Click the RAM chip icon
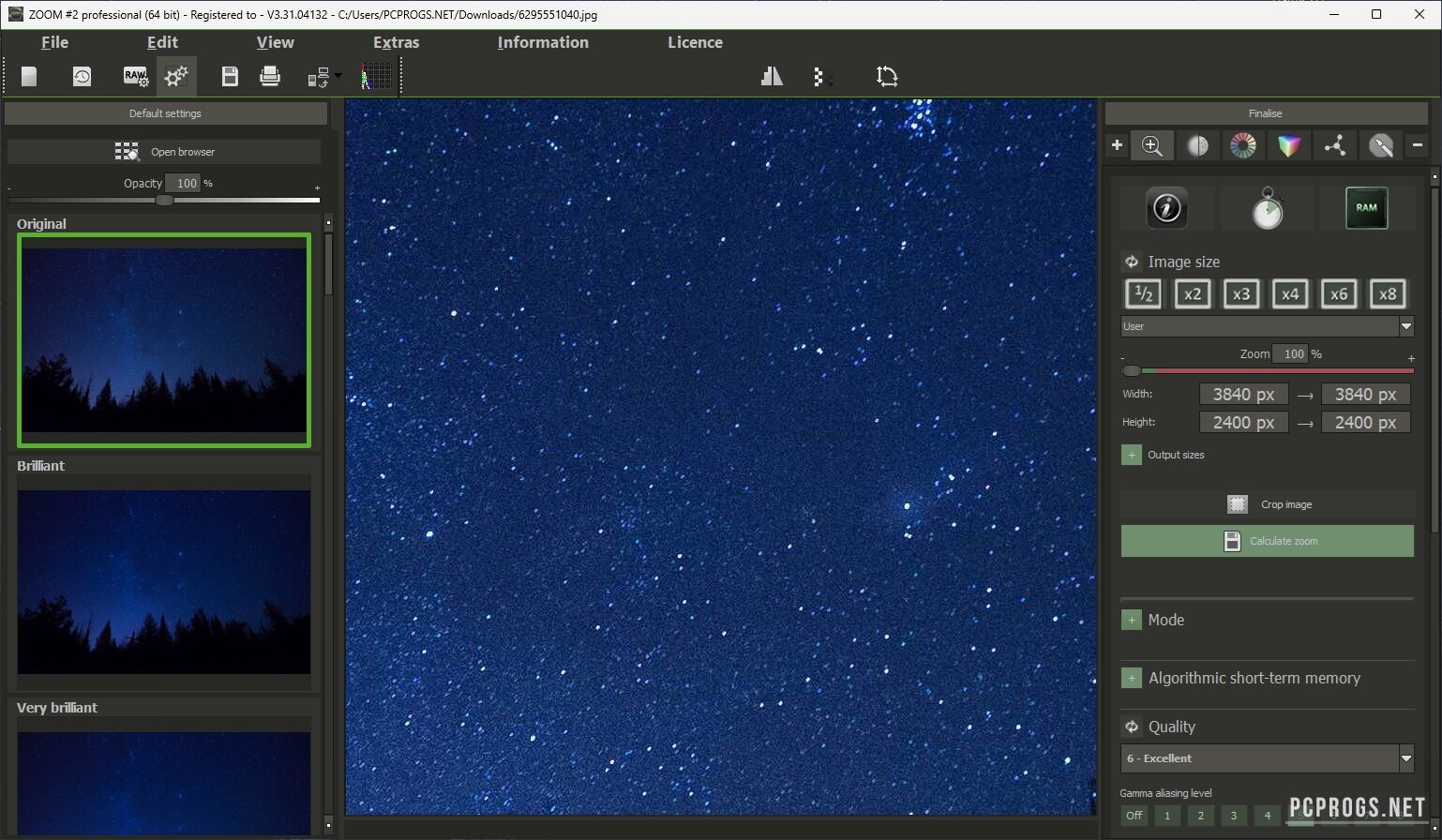Image resolution: width=1442 pixels, height=840 pixels. [1366, 208]
